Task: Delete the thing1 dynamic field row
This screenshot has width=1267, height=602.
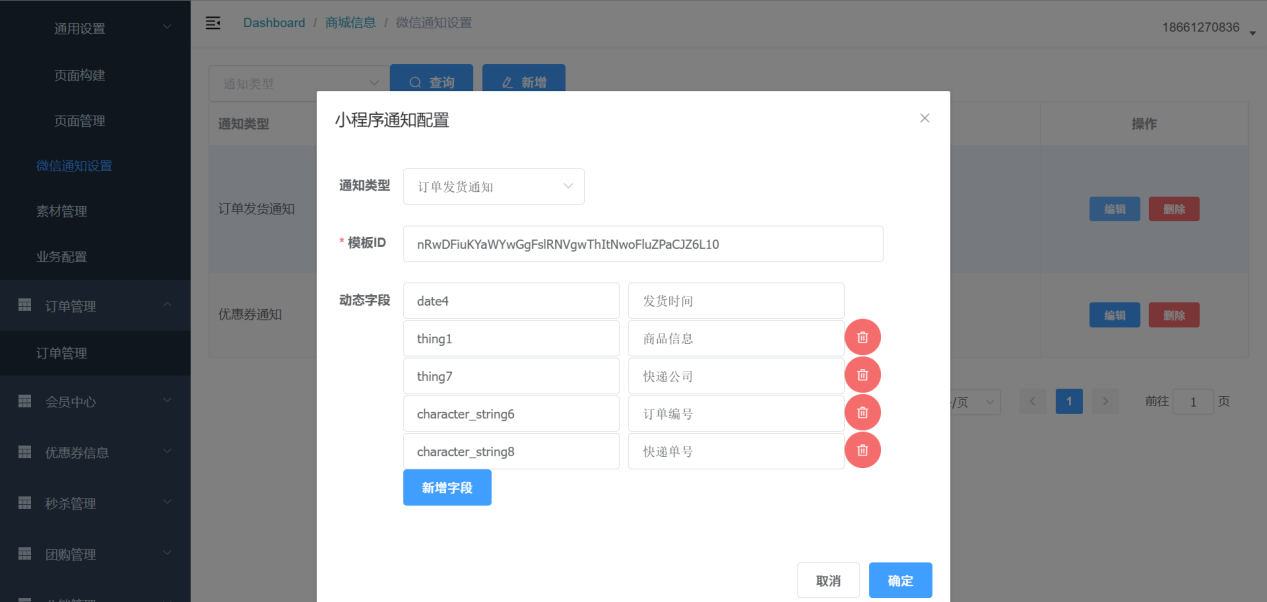Action: 862,338
